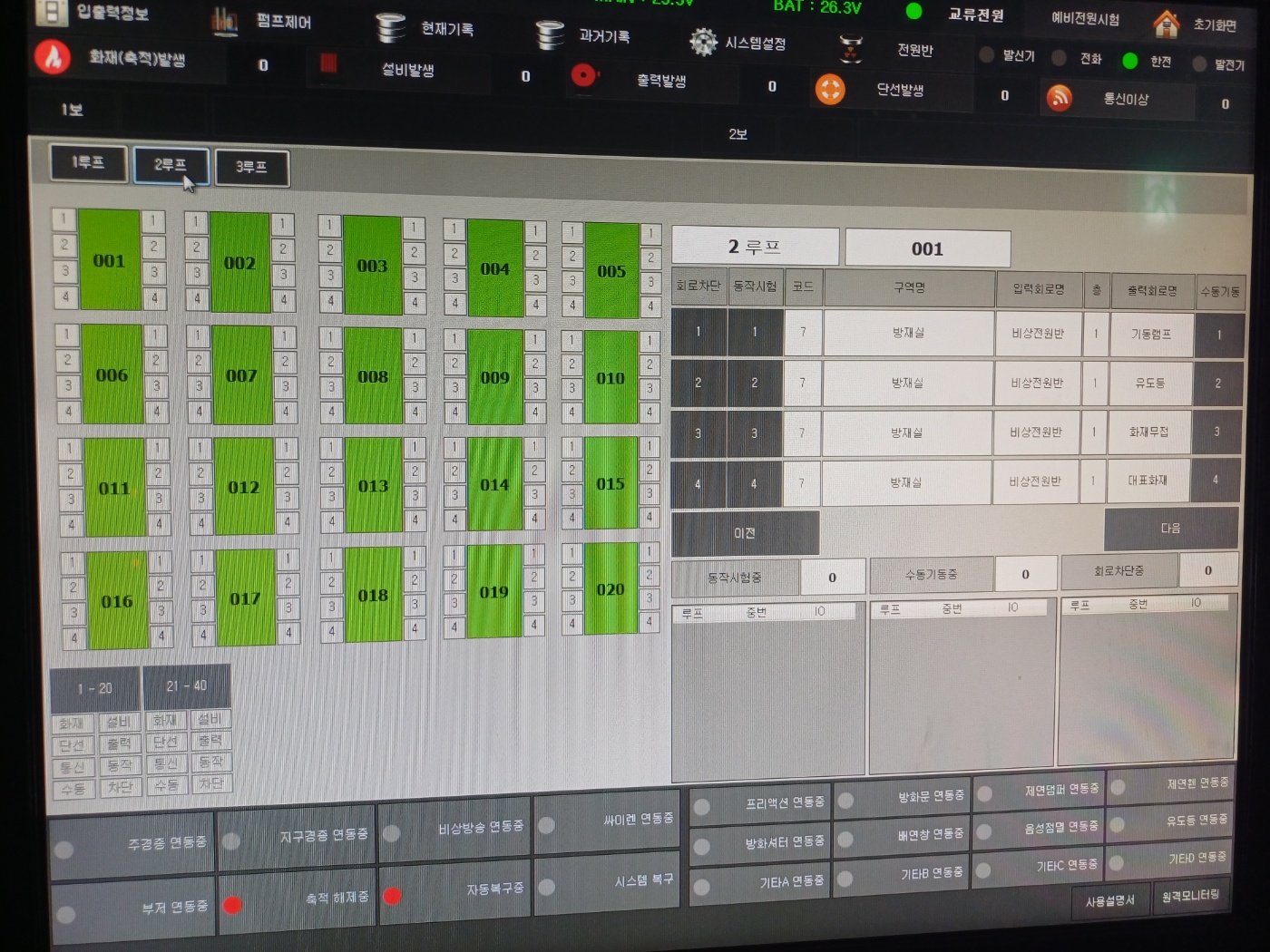Select the 단선발생 orange lifebuoy icon
The height and width of the screenshot is (952, 1270).
coord(829,90)
